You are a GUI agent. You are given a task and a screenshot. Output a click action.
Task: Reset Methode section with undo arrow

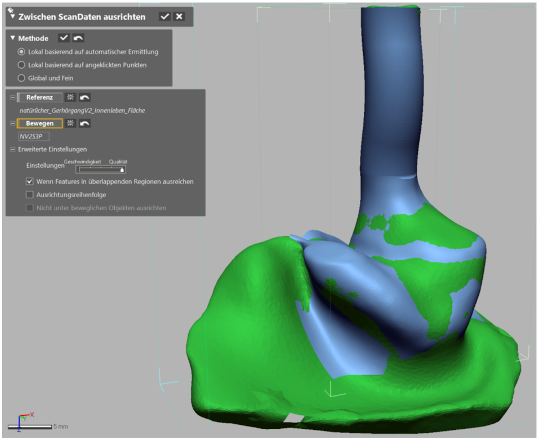point(78,38)
